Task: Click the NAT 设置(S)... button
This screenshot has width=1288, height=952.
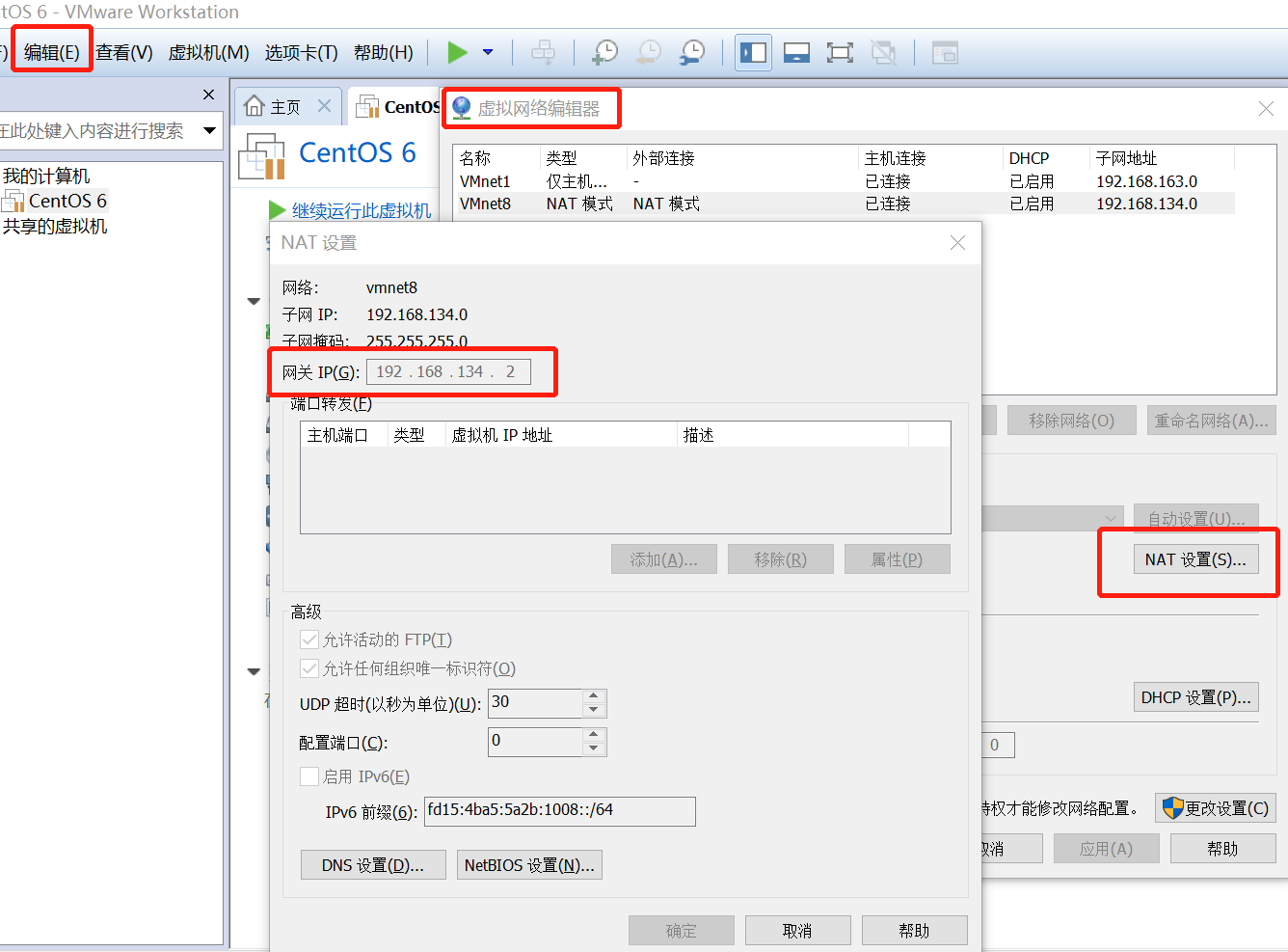Action: coord(1195,559)
